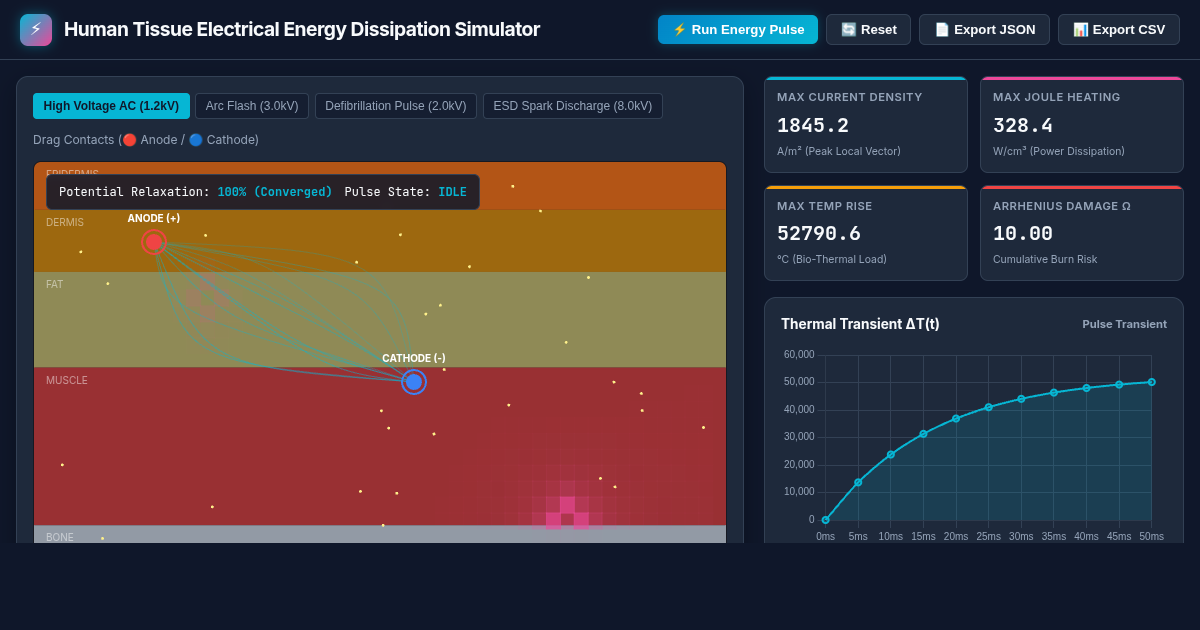Click the MUSCLE tissue layer label
Screen dimensions: 1200x630
[x=67, y=380]
